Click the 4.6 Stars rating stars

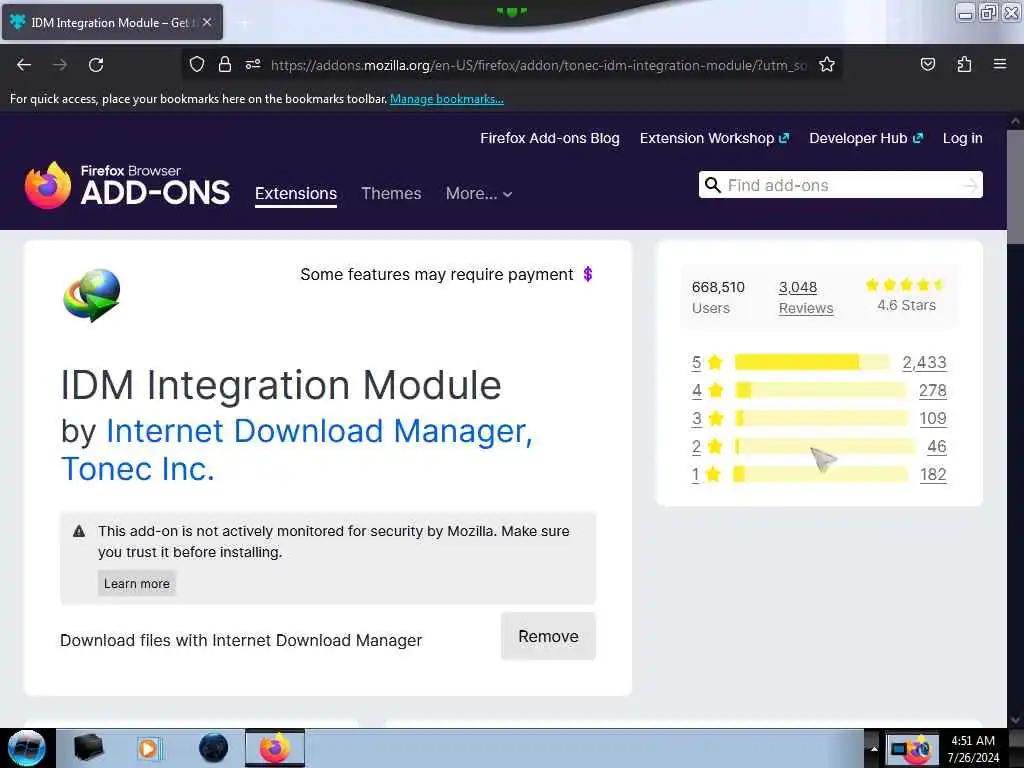click(905, 284)
